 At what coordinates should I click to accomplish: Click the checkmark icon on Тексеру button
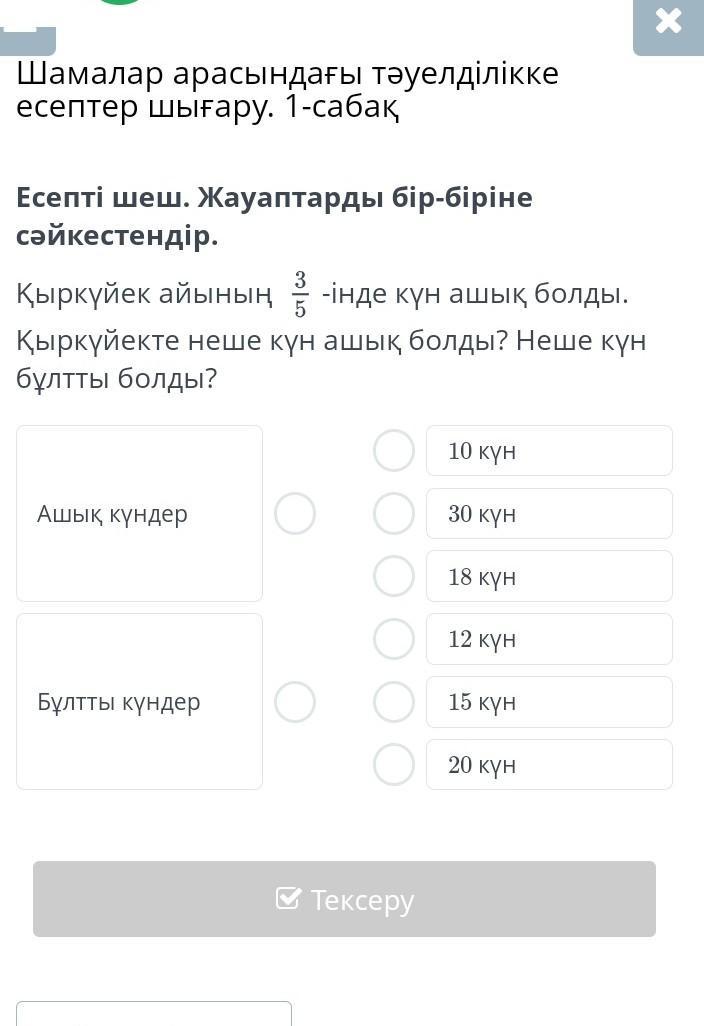coord(288,898)
